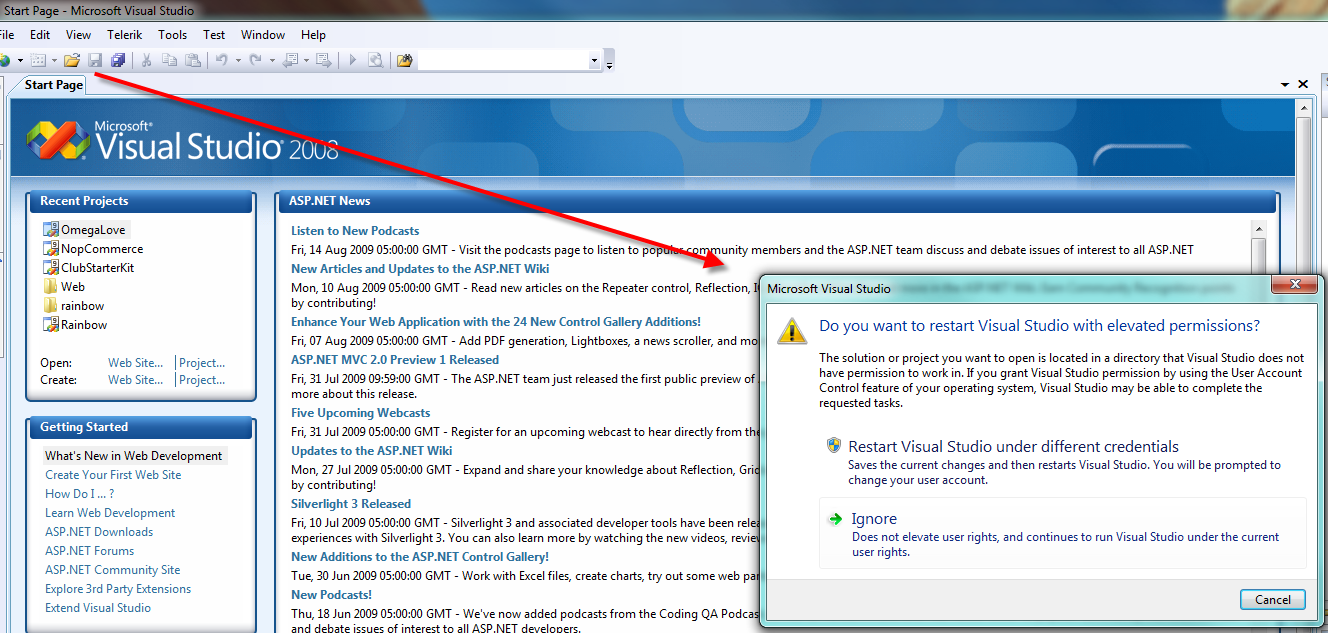This screenshot has height=633, width=1328.
Task: Click the lowercase rainbow folder icon
Action: coord(51,306)
